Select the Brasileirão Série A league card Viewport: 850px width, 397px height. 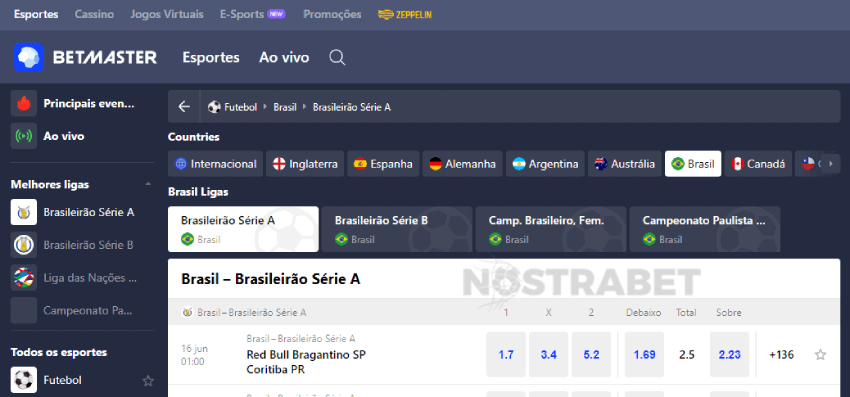[x=243, y=229]
